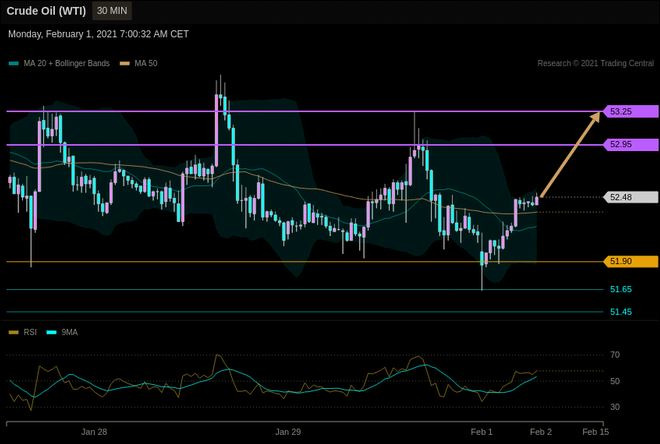This screenshot has width=660, height=444.
Task: Click the MA 20 + Bollinger Bands legend swatch
Action: point(13,64)
